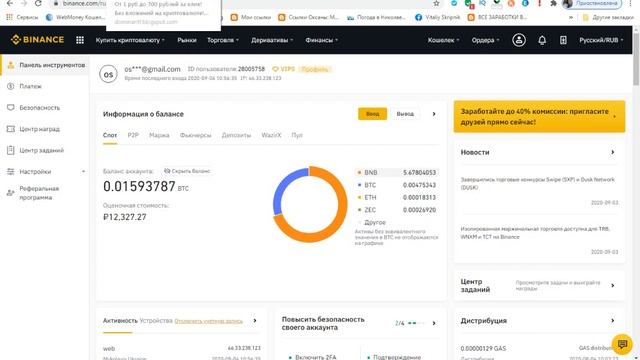Select the BTC asset row

397,185
